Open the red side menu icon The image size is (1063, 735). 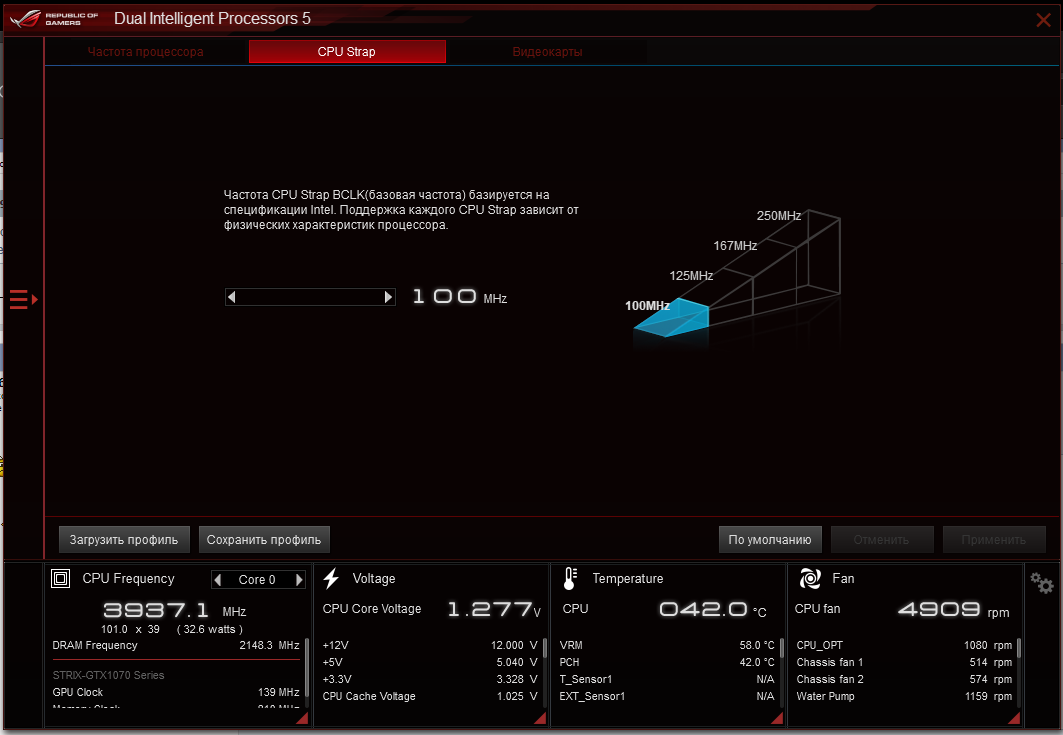coord(23,299)
